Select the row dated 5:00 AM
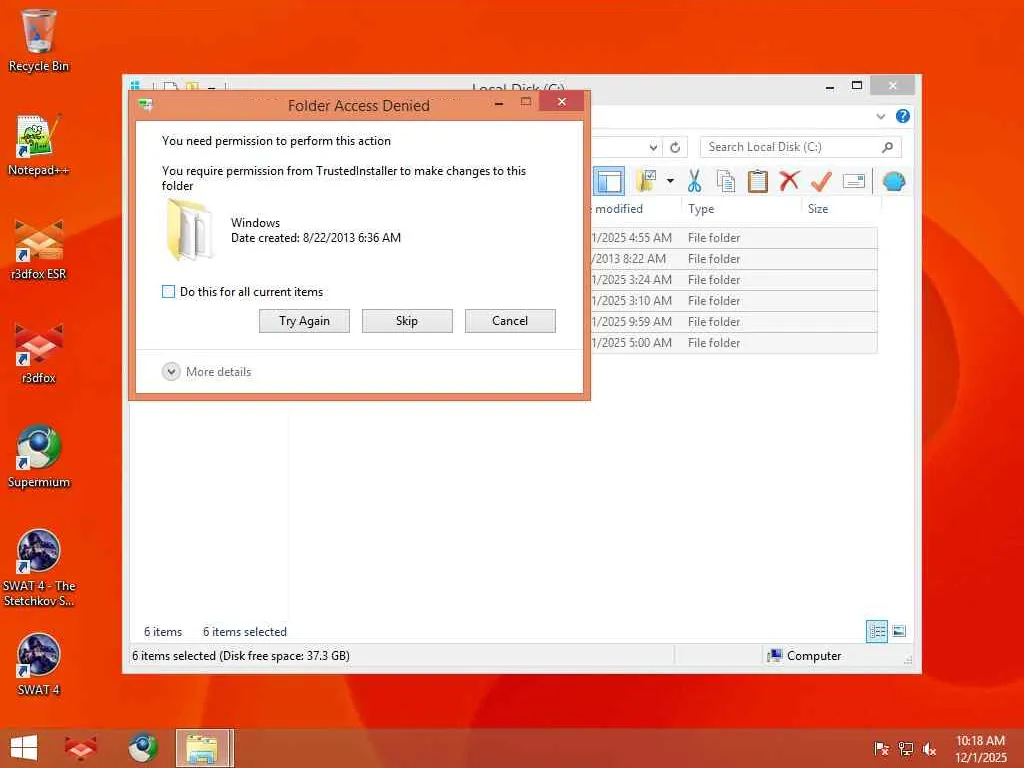This screenshot has width=1024, height=768. click(734, 342)
